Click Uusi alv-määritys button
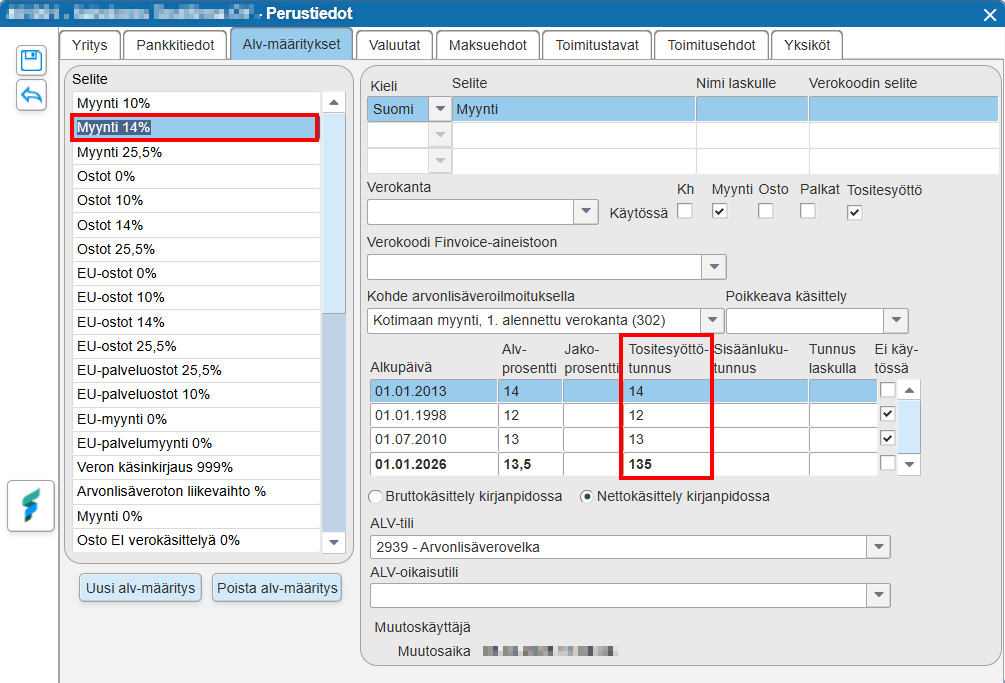This screenshot has height=683, width=1005. [140, 588]
